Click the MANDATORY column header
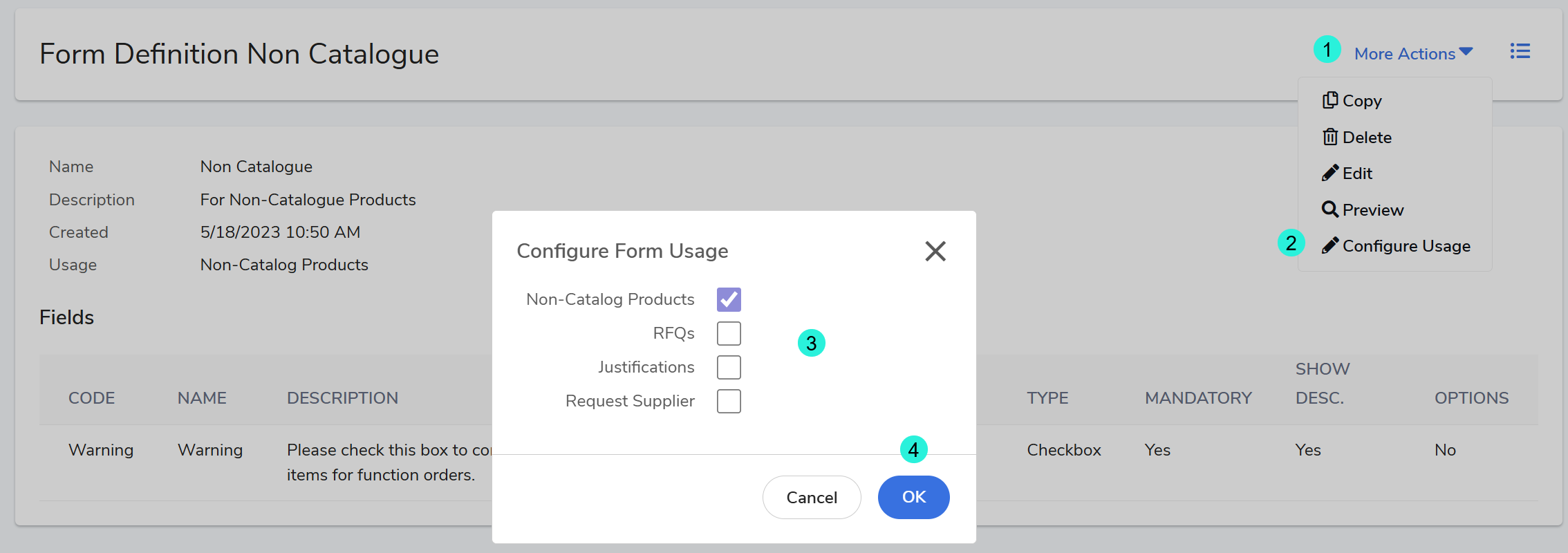 (x=1198, y=398)
